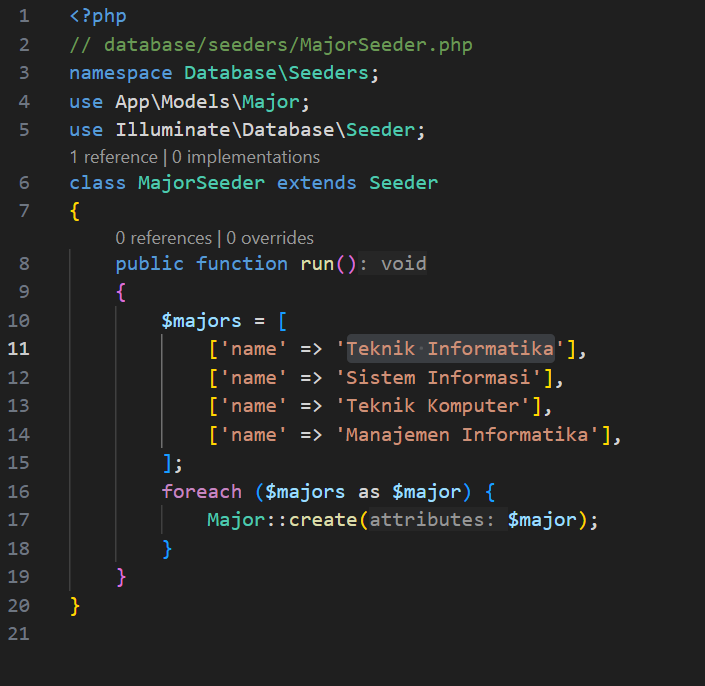The width and height of the screenshot is (705, 686).
Task: Place cursor in 'Teknik Informatika' string
Action: click(x=450, y=349)
